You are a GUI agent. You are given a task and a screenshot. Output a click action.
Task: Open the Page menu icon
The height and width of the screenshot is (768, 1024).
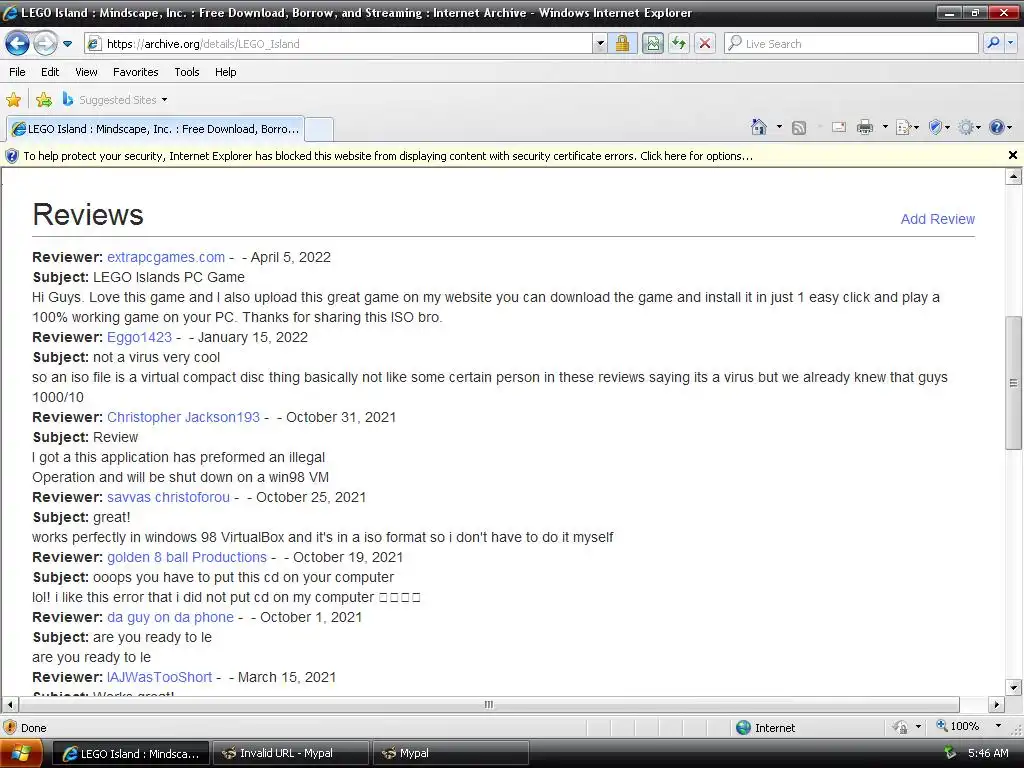pyautogui.click(x=907, y=127)
